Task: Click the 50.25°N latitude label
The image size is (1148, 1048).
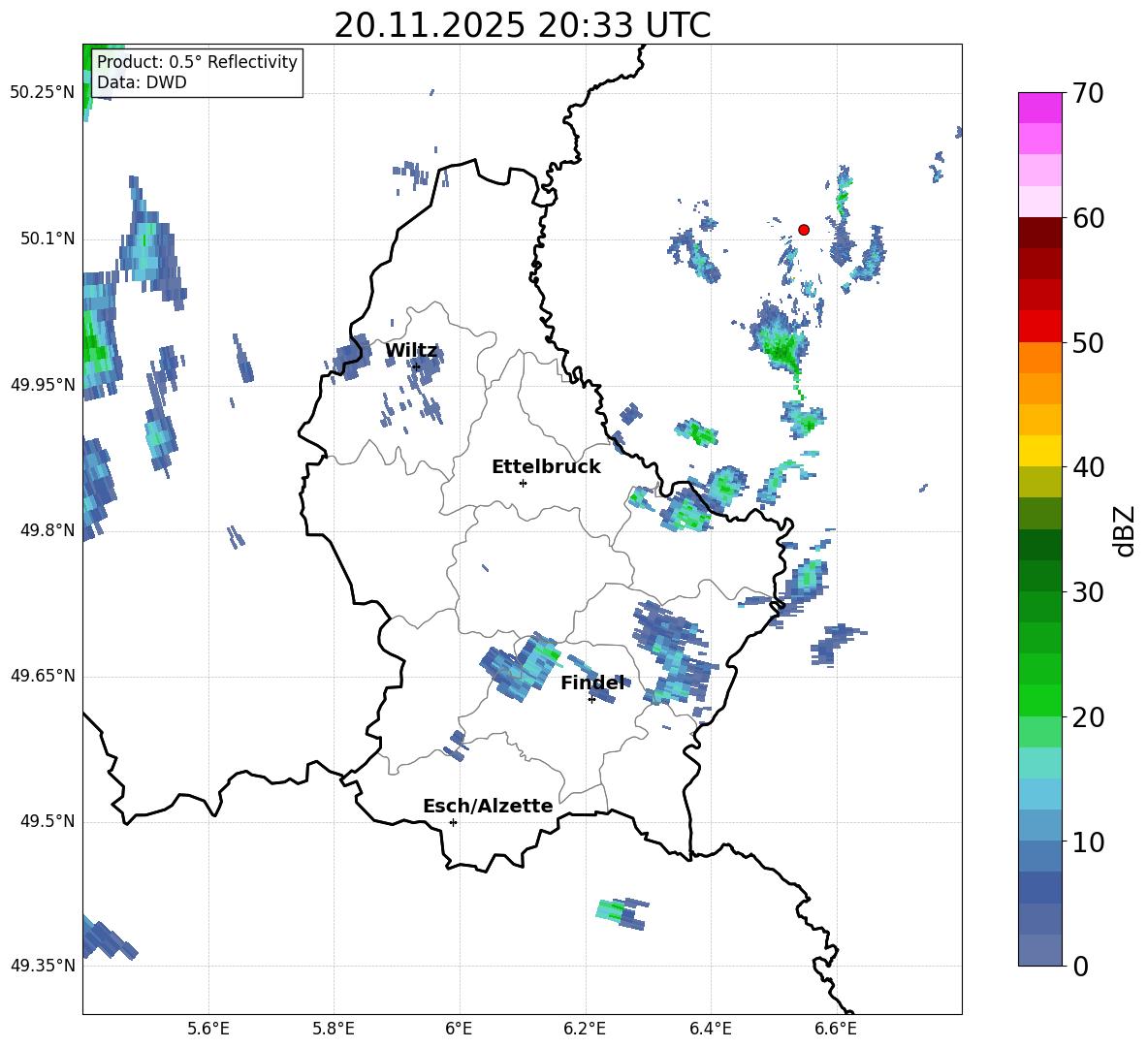Action: tap(43, 93)
